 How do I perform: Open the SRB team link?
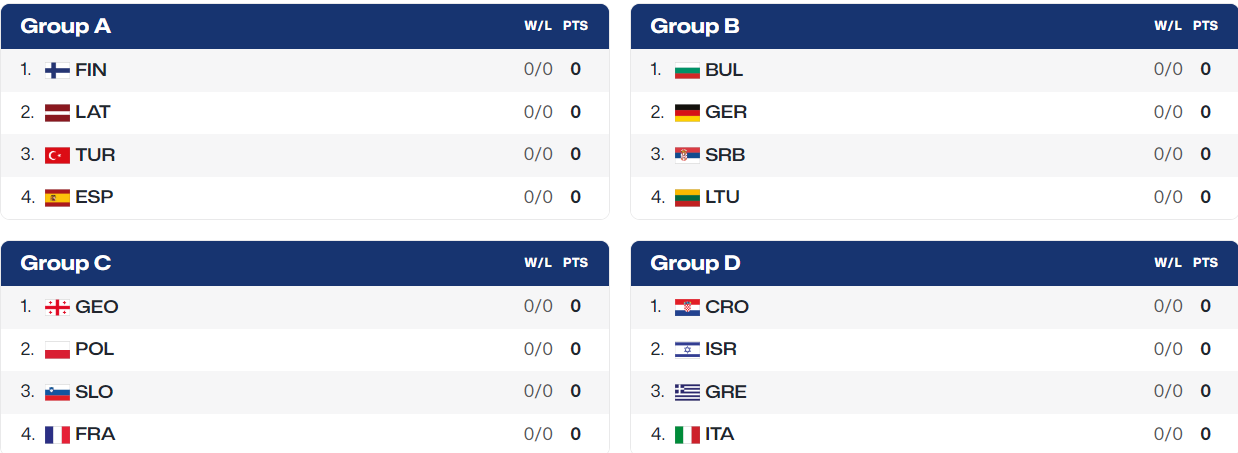[725, 155]
